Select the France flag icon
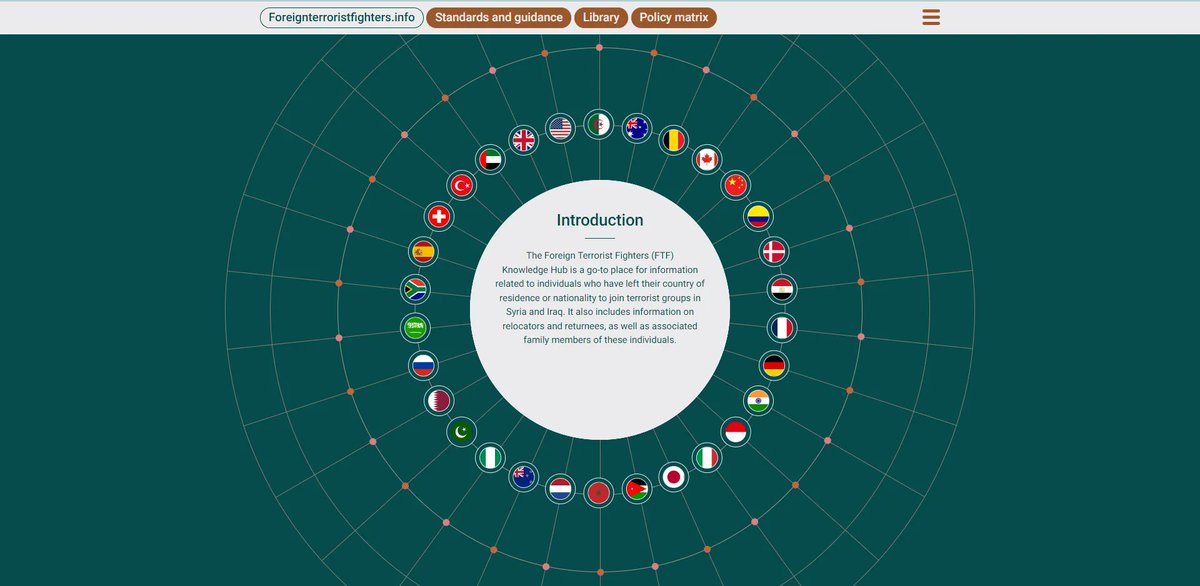Viewport: 1200px width, 586px height. click(x=782, y=327)
